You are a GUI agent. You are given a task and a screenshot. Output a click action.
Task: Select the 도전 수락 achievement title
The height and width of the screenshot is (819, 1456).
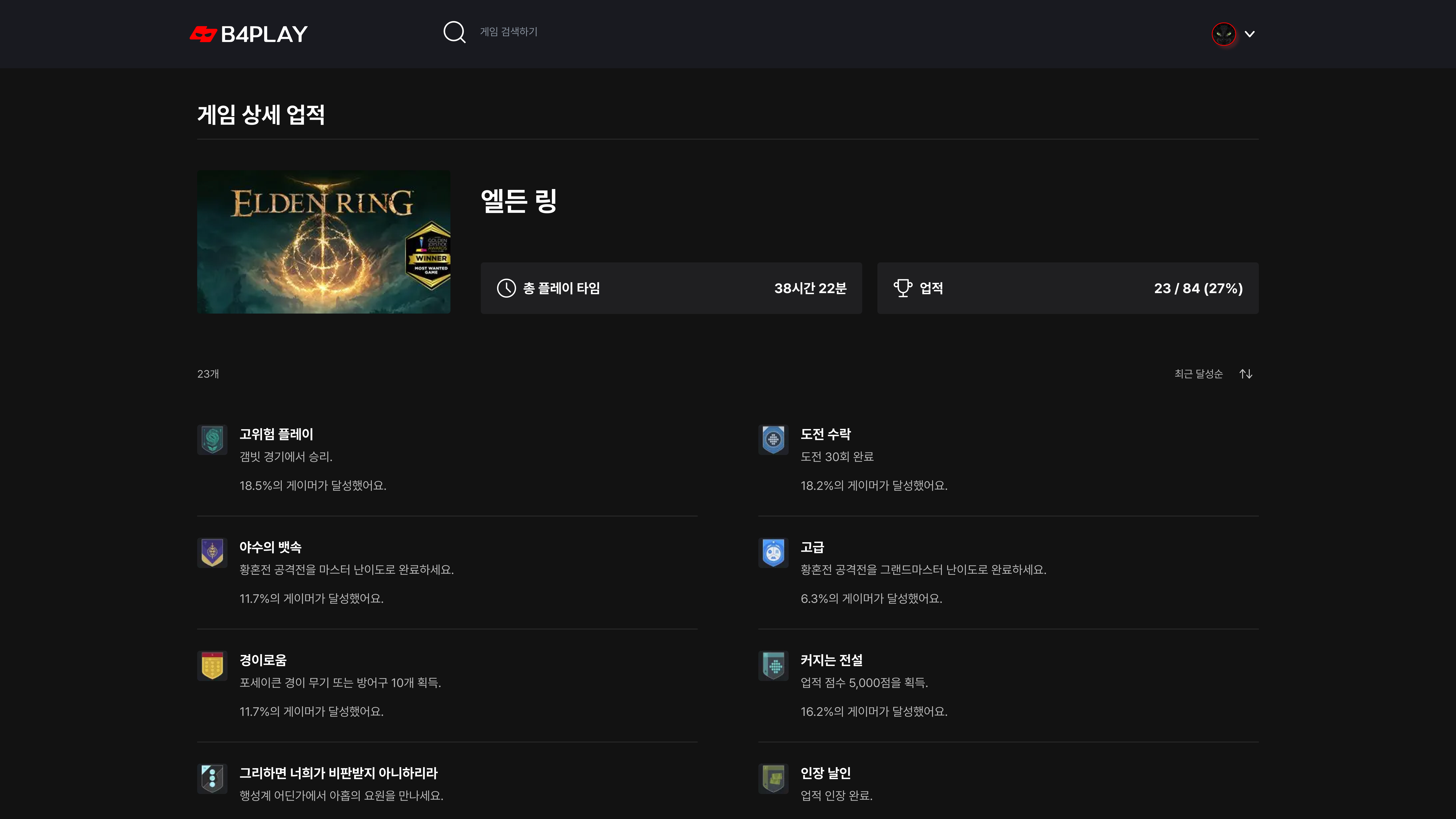tap(826, 434)
